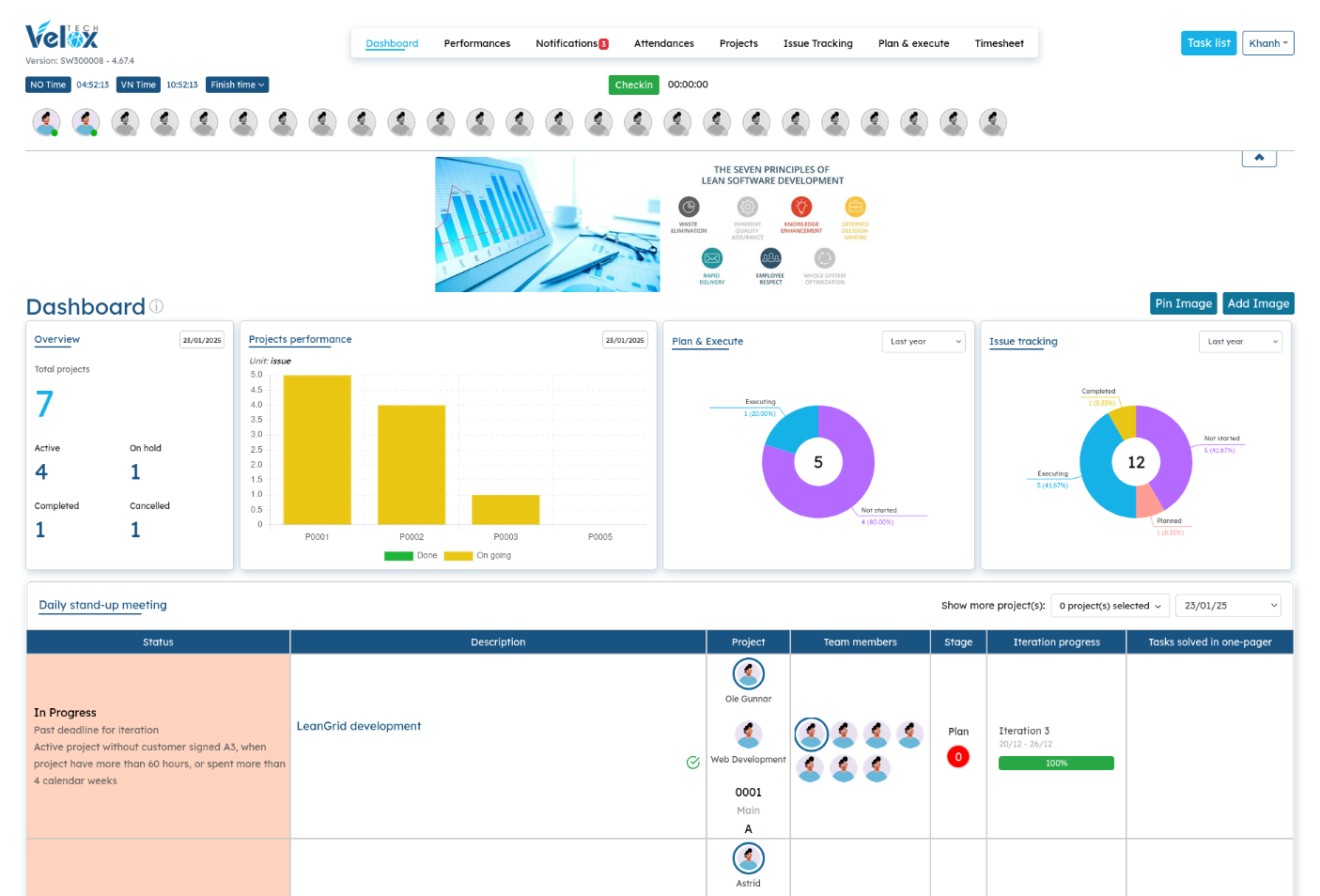The height and width of the screenshot is (896, 1320).
Task: Click the Iteration 3 progress bar
Action: pyautogui.click(x=1056, y=764)
